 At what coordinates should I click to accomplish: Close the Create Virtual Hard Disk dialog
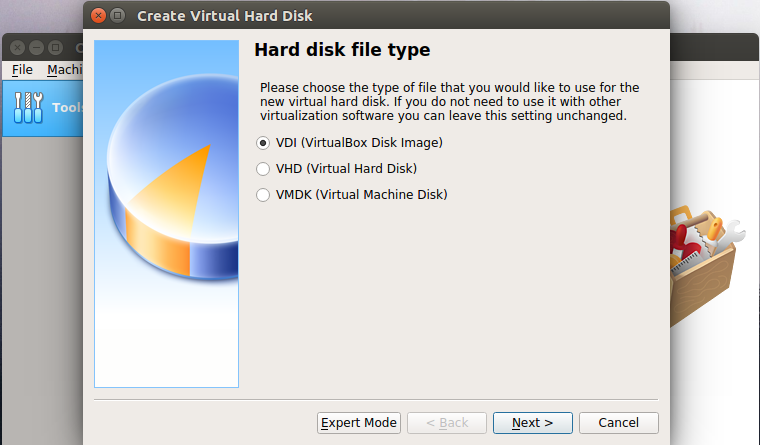click(x=97, y=15)
